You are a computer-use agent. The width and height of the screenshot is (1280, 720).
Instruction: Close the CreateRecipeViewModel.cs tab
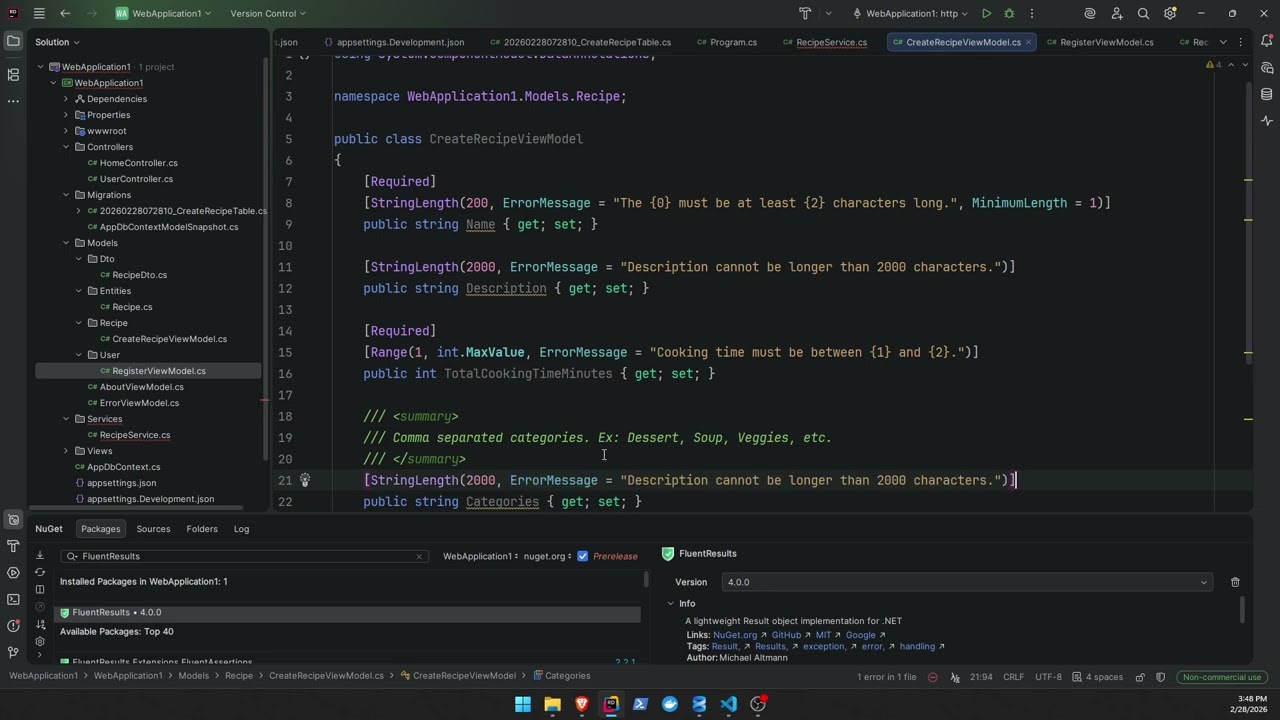click(1030, 42)
